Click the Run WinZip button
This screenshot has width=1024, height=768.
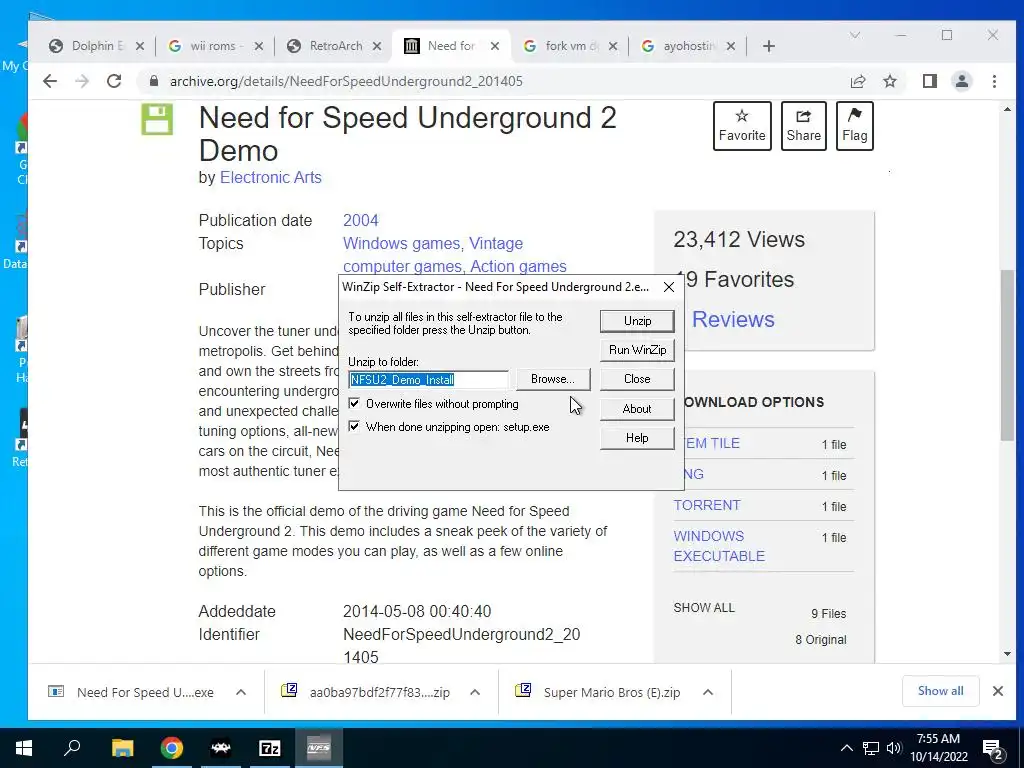tap(637, 350)
